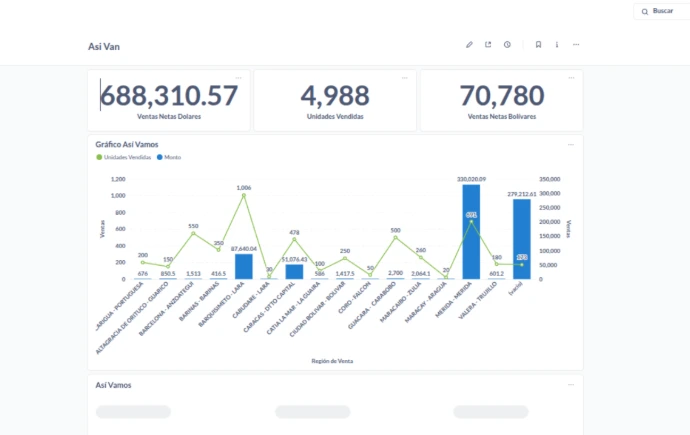The height and width of the screenshot is (435, 690).
Task: Open Unidades Vendidas card ellipsis menu
Action: pyautogui.click(x=404, y=77)
